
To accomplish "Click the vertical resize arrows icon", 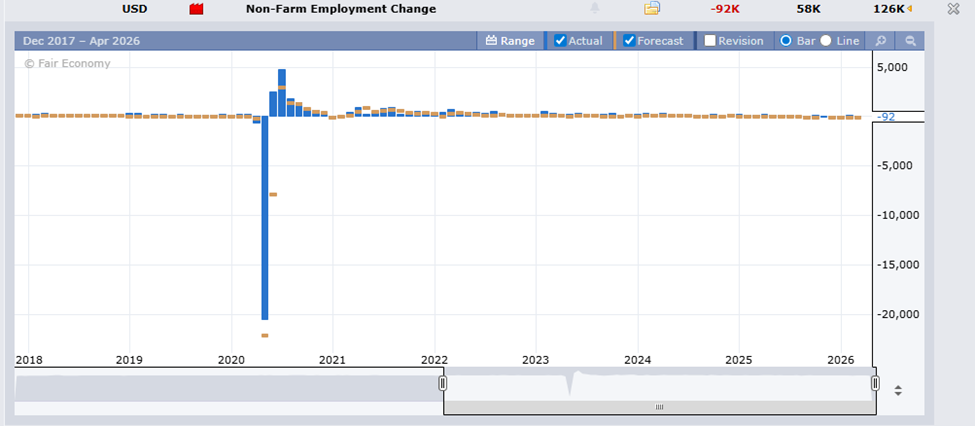I will (x=898, y=391).
